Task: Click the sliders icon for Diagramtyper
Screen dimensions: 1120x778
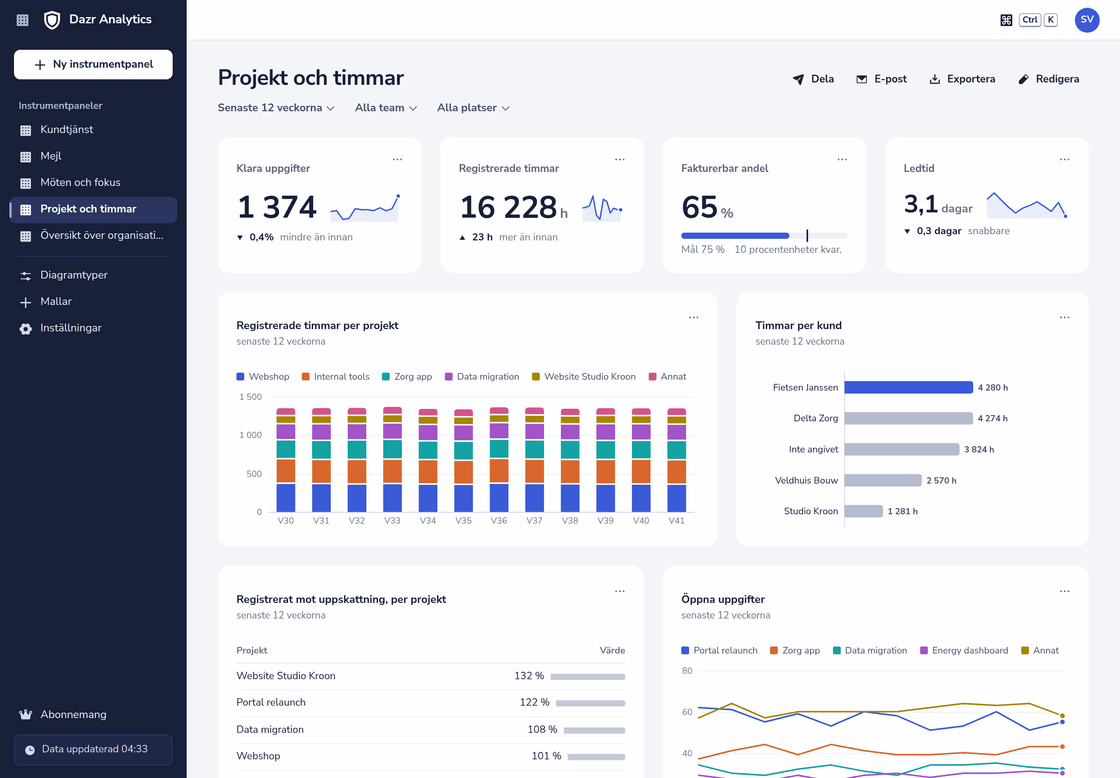Action: click(x=26, y=276)
